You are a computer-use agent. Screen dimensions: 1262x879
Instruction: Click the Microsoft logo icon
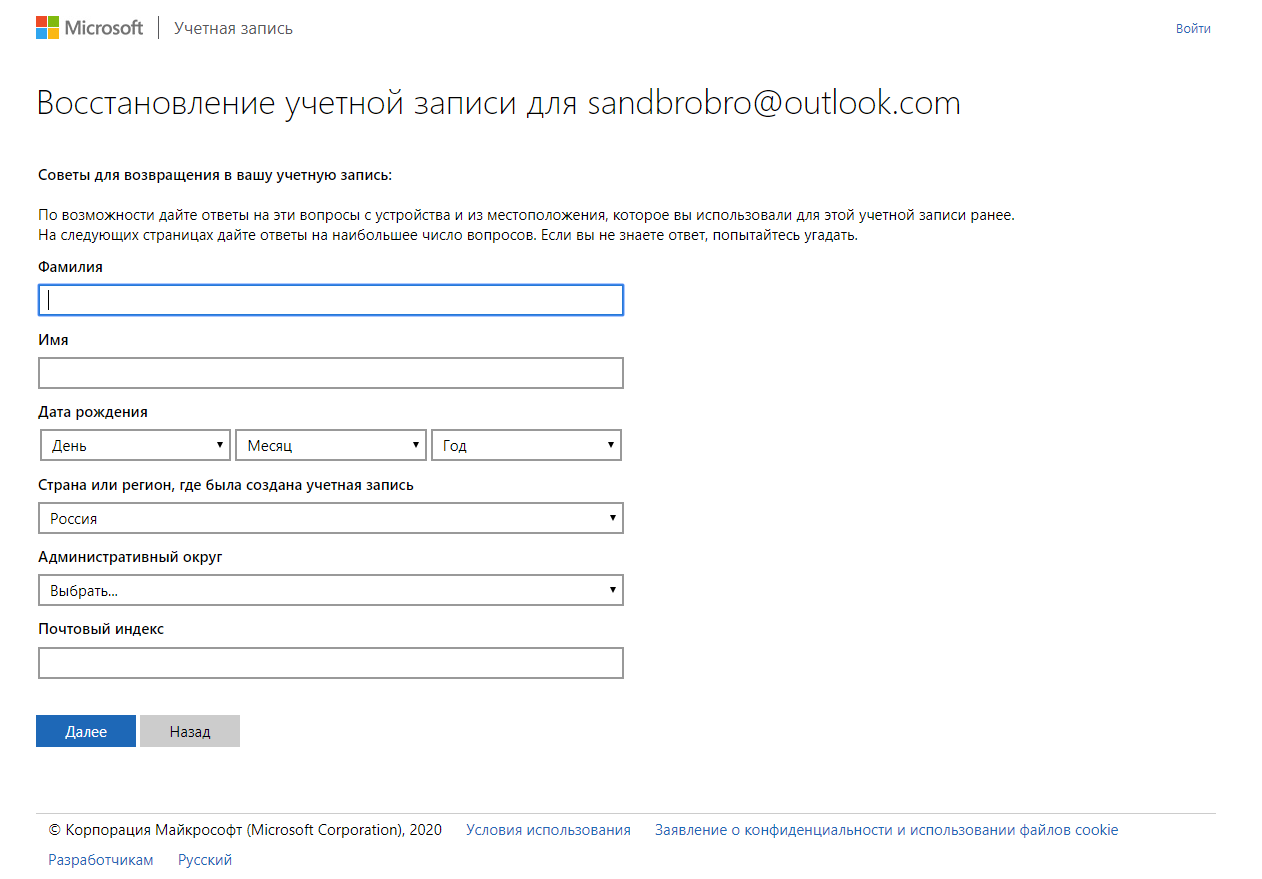point(47,28)
